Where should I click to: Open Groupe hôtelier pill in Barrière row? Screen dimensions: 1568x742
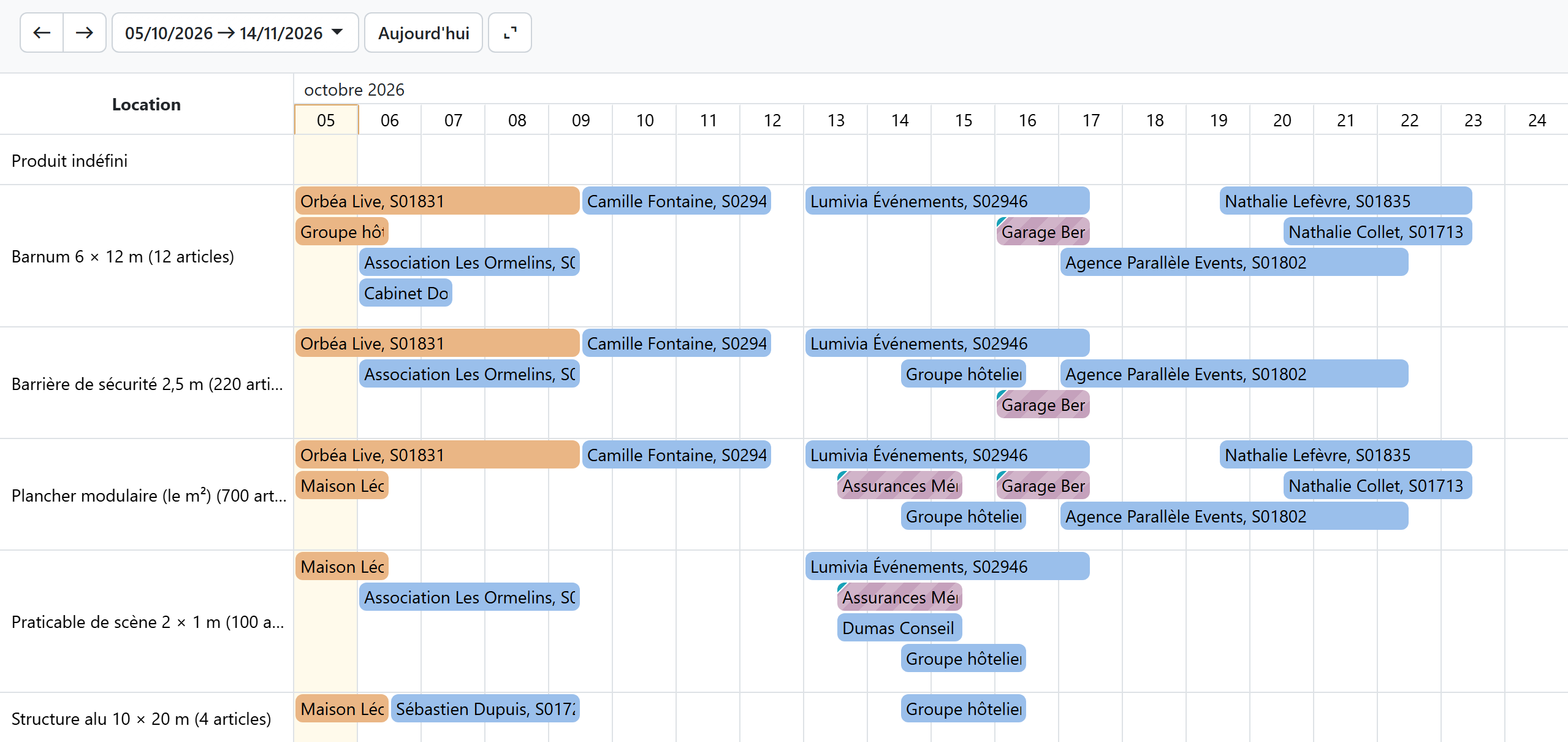964,373
